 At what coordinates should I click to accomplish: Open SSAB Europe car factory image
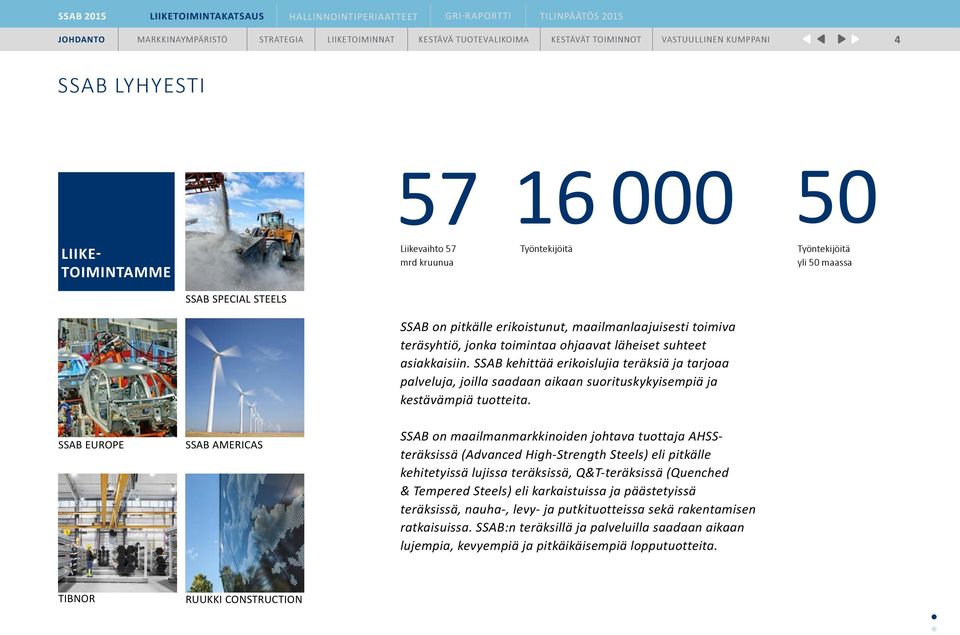(118, 377)
